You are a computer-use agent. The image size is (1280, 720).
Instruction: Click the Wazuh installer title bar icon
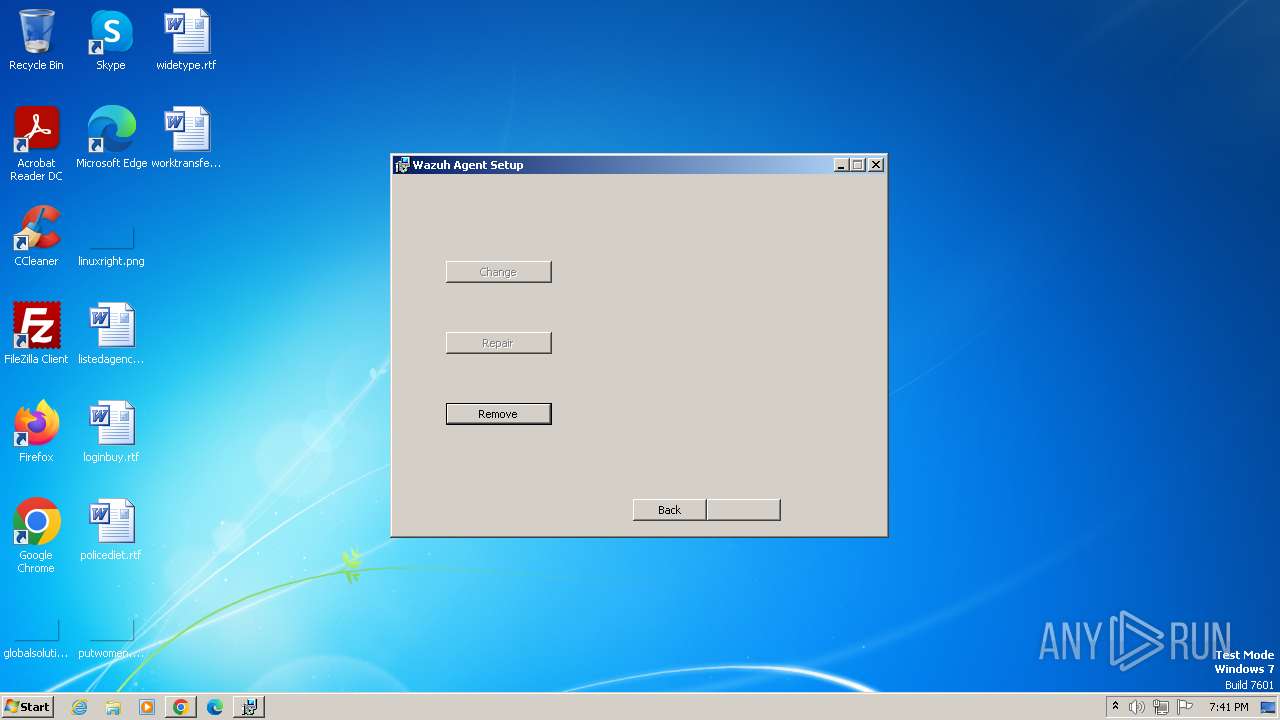click(402, 165)
